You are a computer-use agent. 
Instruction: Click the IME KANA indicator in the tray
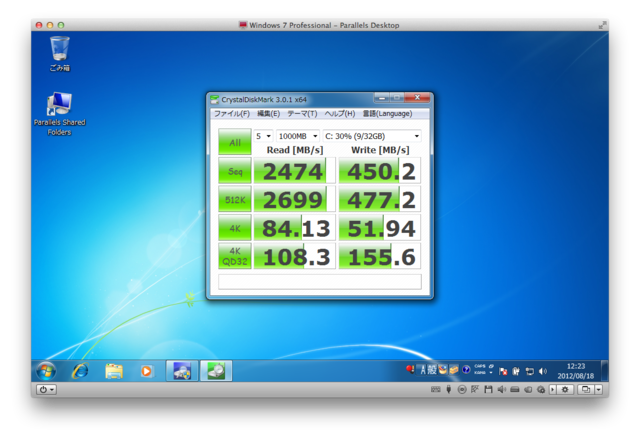coord(480,372)
